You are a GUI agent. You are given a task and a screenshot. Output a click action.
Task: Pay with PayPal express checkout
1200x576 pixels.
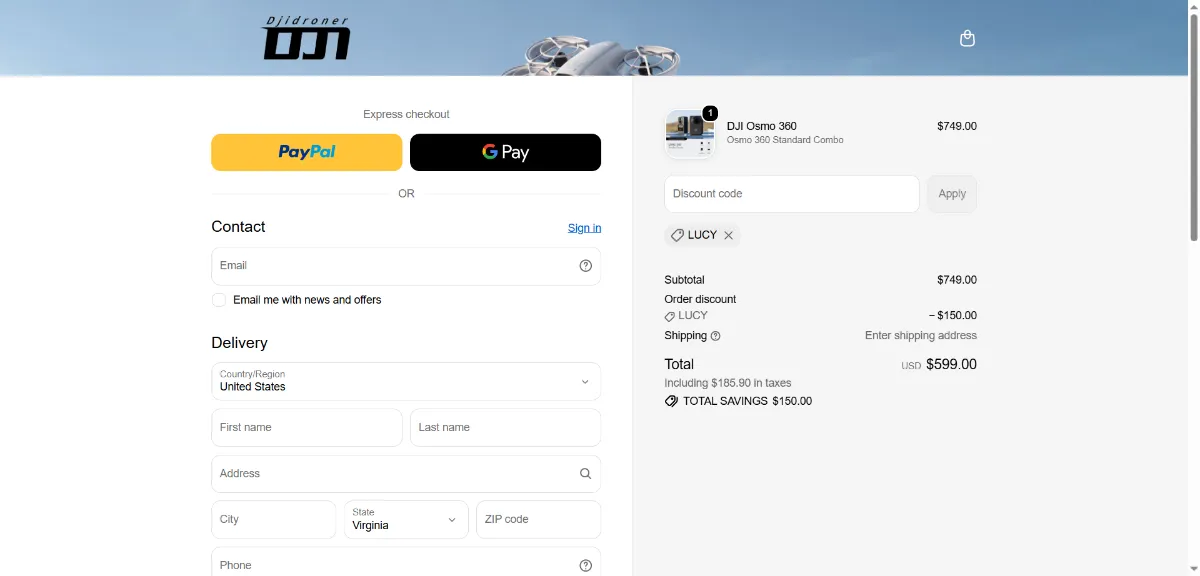click(x=307, y=152)
